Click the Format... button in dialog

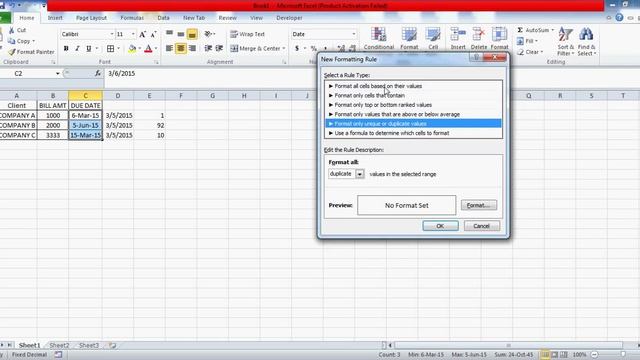(x=479, y=205)
